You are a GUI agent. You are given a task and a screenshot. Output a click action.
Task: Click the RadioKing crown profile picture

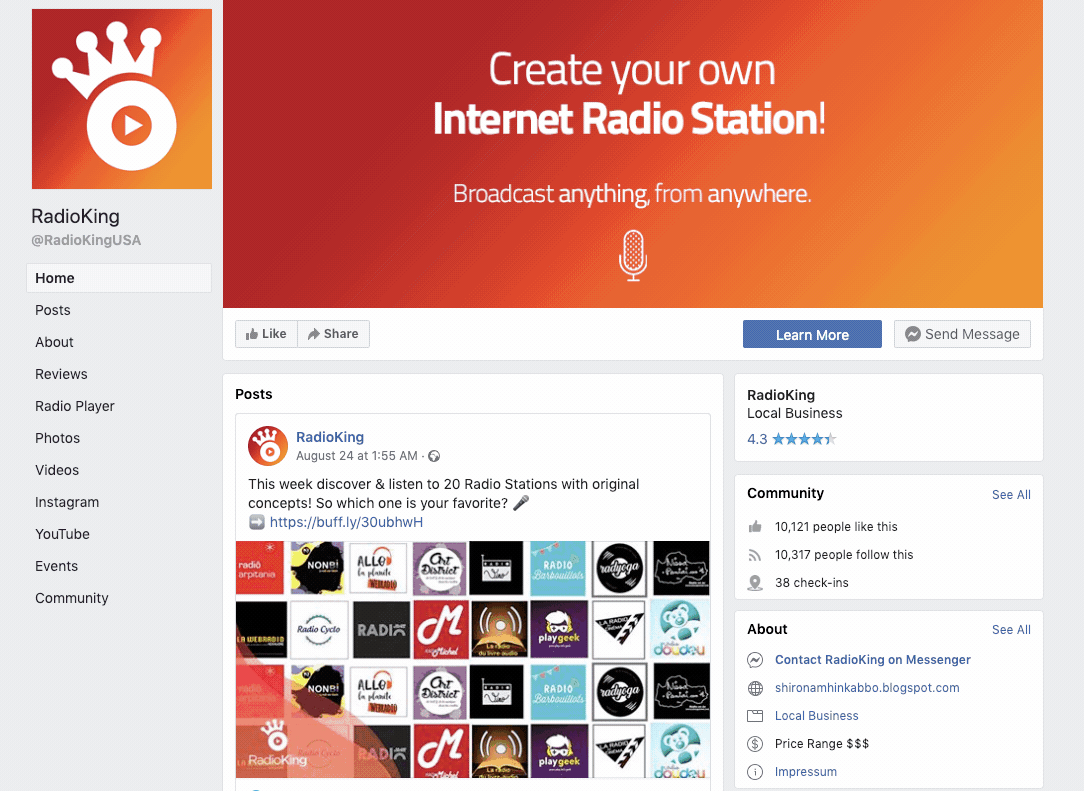coord(121,98)
